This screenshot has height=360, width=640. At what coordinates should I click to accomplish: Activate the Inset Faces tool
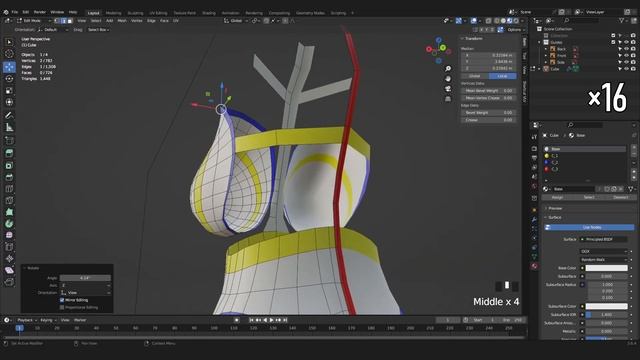tap(9, 165)
